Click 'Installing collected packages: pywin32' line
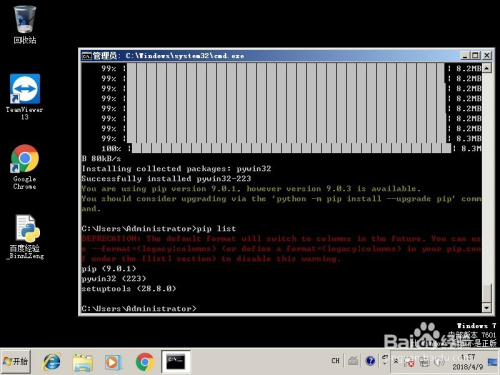Image resolution: width=500 pixels, height=375 pixels. tap(176, 169)
